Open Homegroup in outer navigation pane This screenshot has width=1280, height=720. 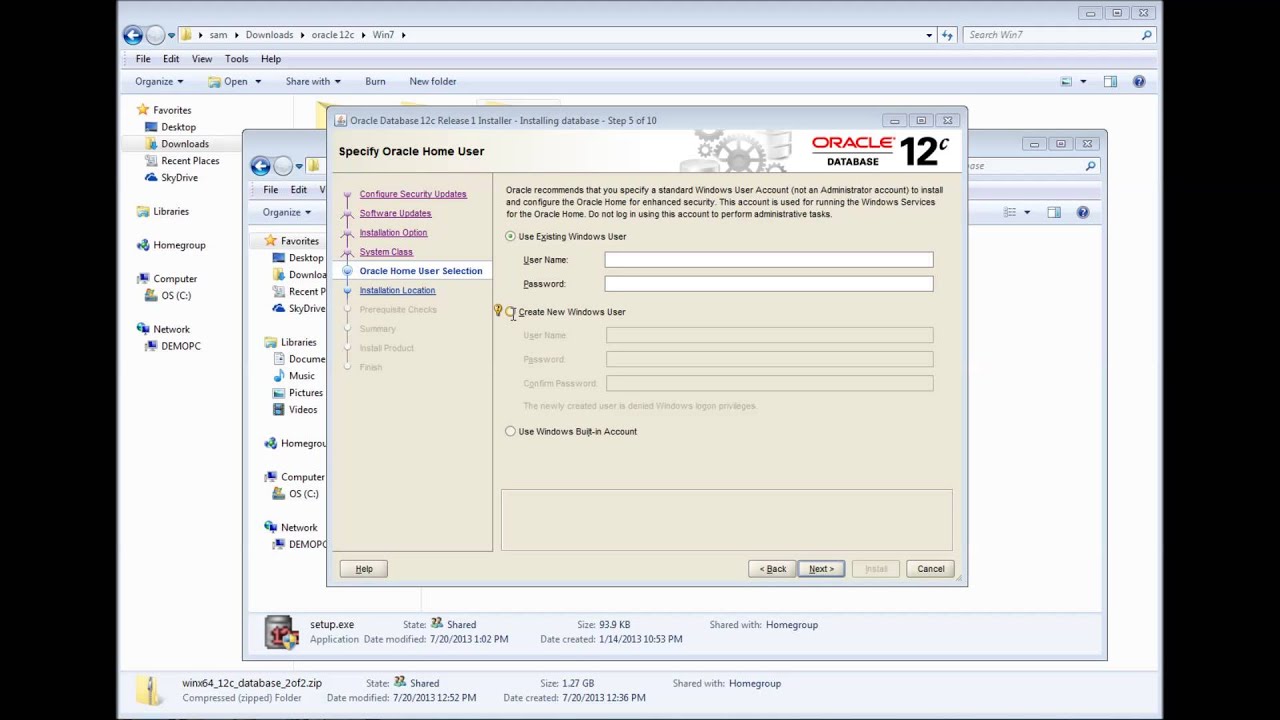(x=179, y=245)
